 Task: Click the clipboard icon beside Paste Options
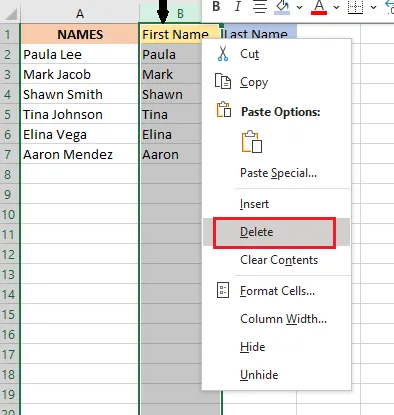[x=224, y=110]
